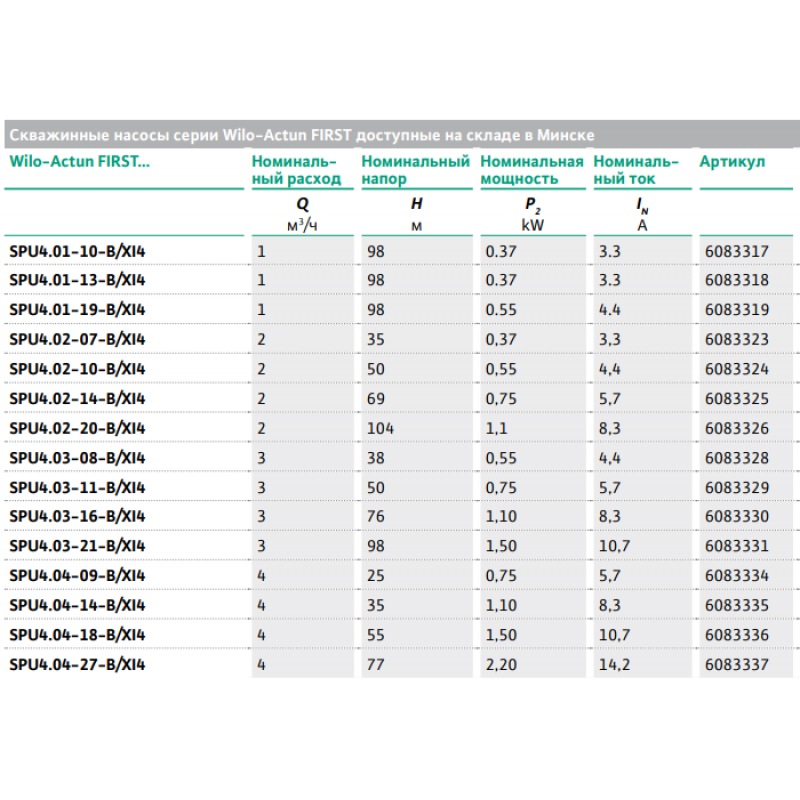Click current 10,7 in SPU4.04-18 row

click(x=614, y=635)
